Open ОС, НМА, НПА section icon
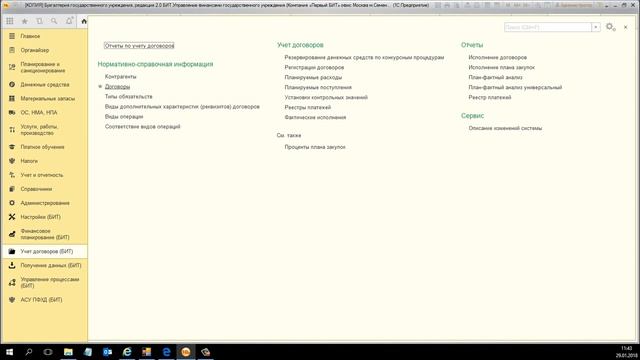The height and width of the screenshot is (360, 640). pyautogui.click(x=12, y=112)
